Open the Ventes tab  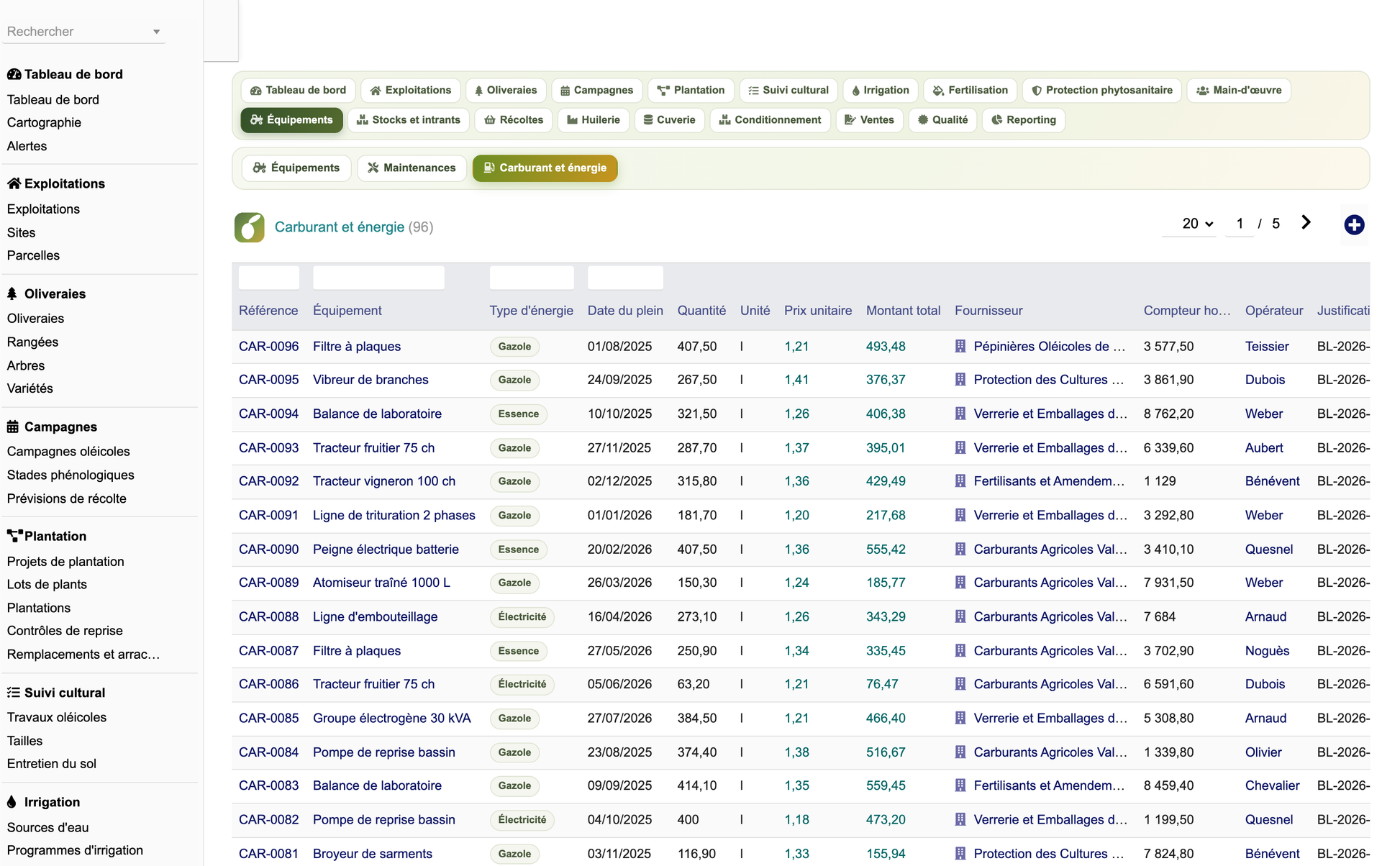[x=869, y=119]
